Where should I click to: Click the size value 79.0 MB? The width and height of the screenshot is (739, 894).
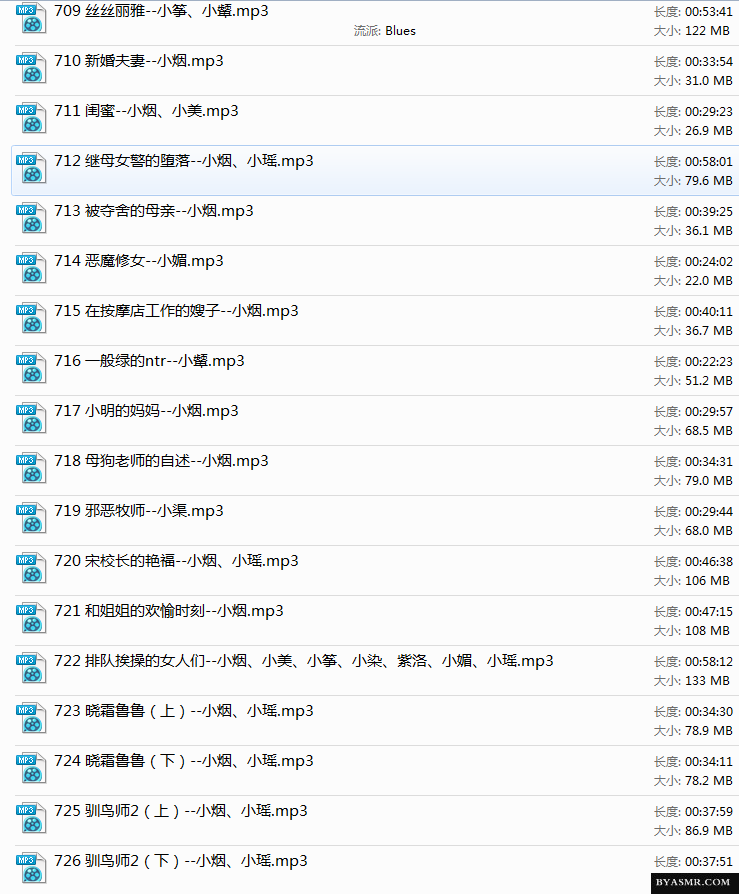[x=709, y=481]
